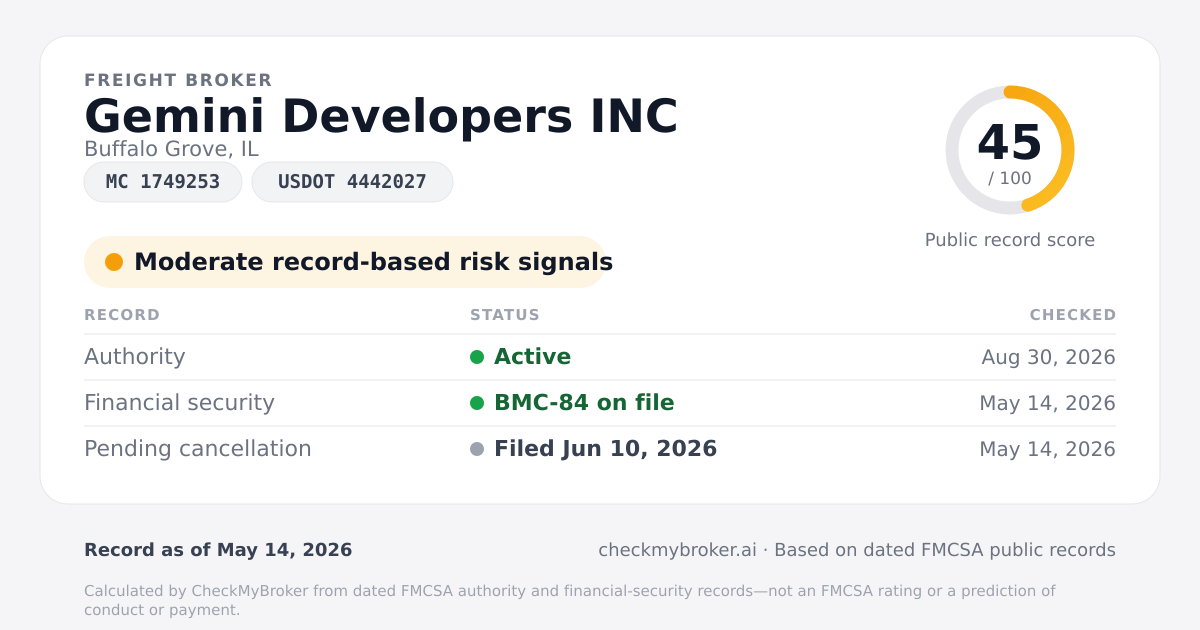Click the RECORD column header
This screenshot has width=1200, height=630.
coord(122,315)
